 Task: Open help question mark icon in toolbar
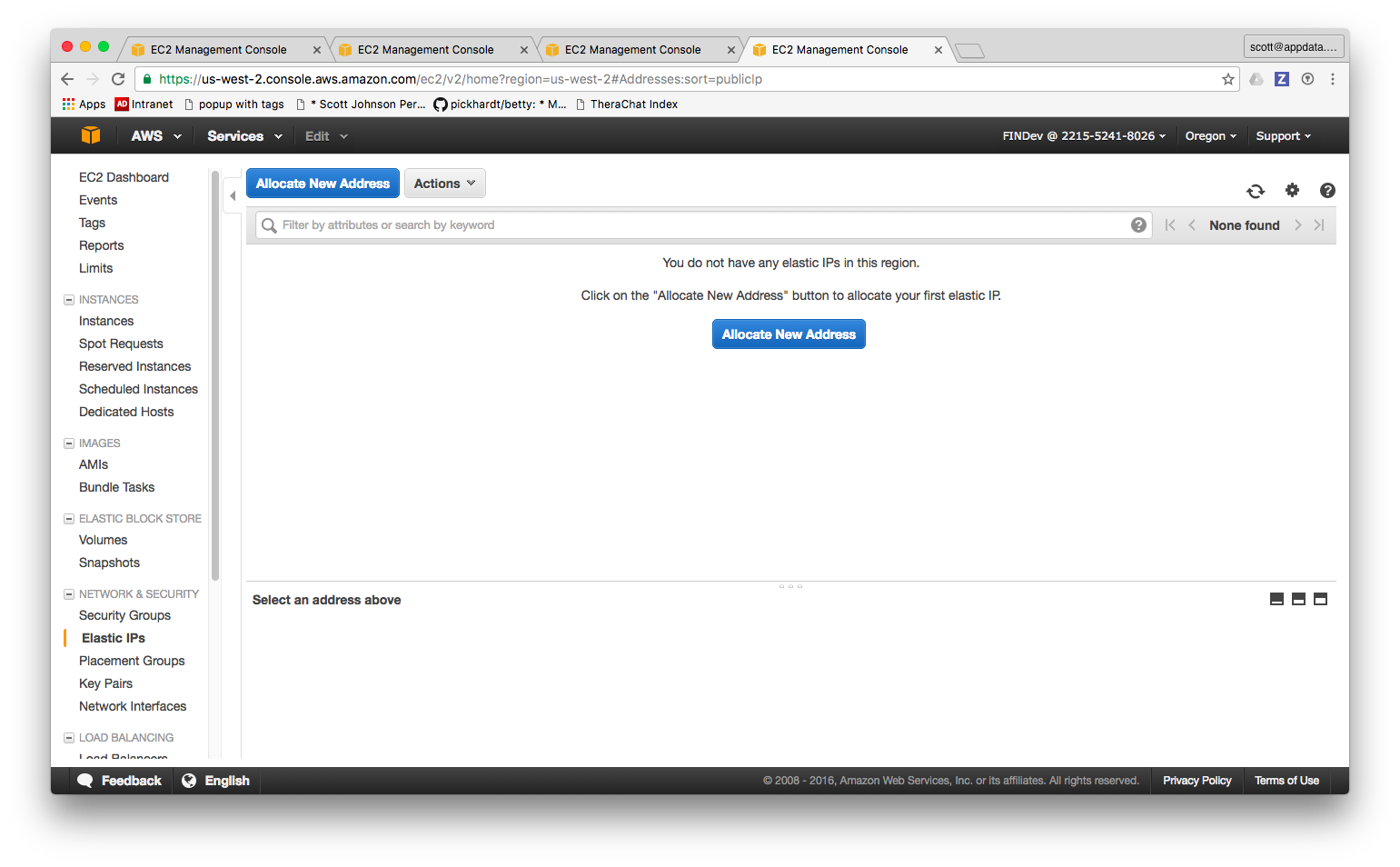tap(1327, 190)
